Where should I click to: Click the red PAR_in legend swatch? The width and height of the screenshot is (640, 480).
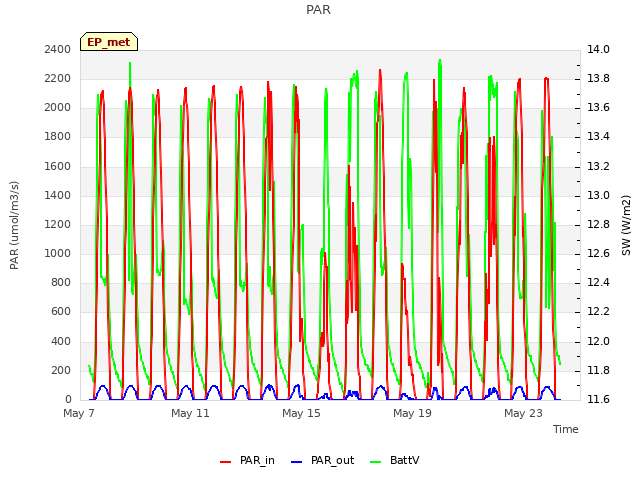tap(226, 462)
